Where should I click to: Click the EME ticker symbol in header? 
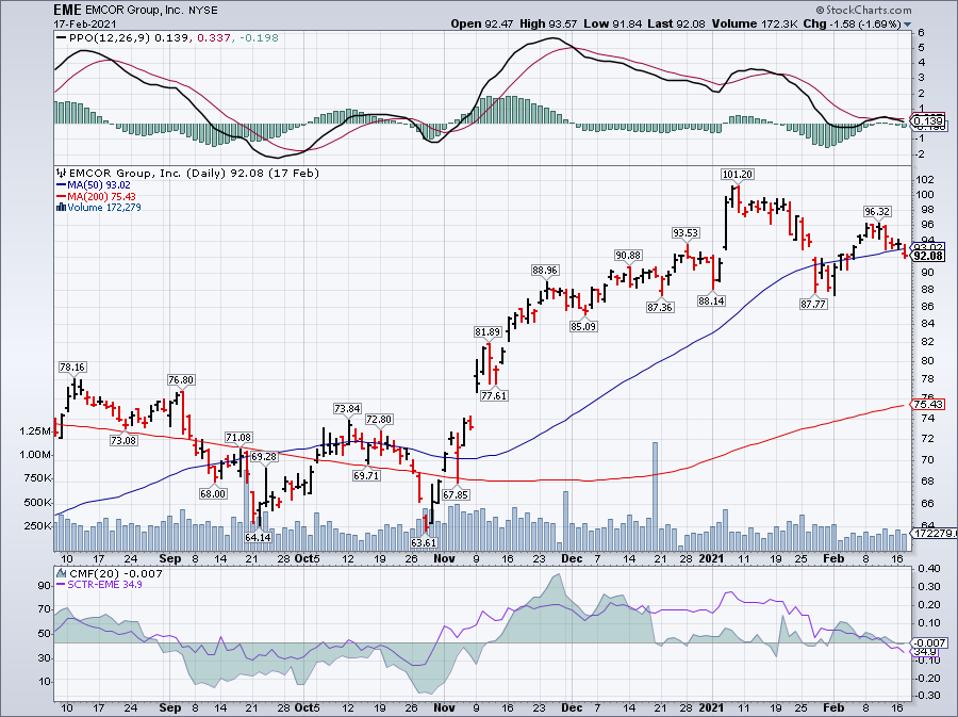tap(66, 10)
